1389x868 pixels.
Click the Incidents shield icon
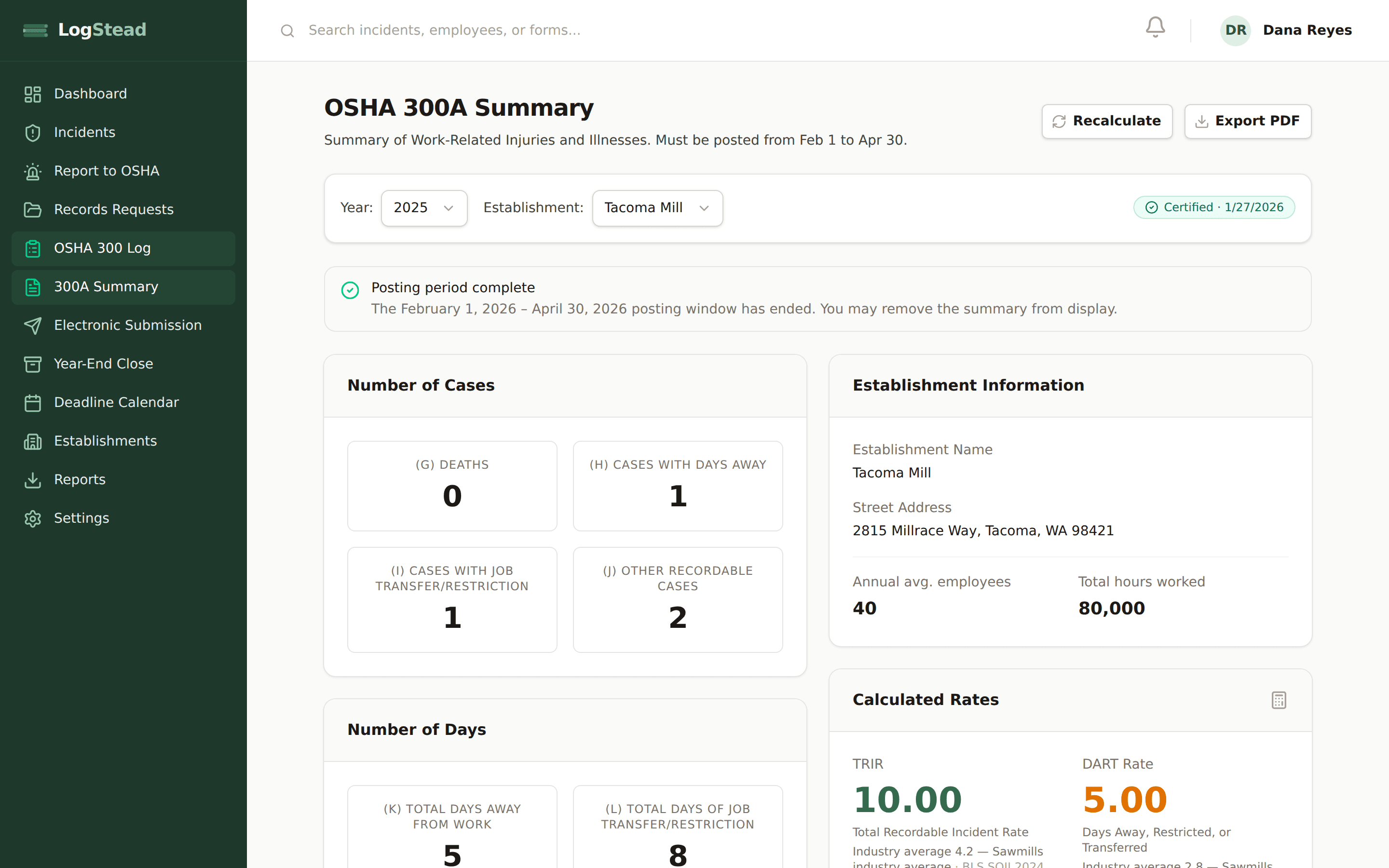(33, 133)
